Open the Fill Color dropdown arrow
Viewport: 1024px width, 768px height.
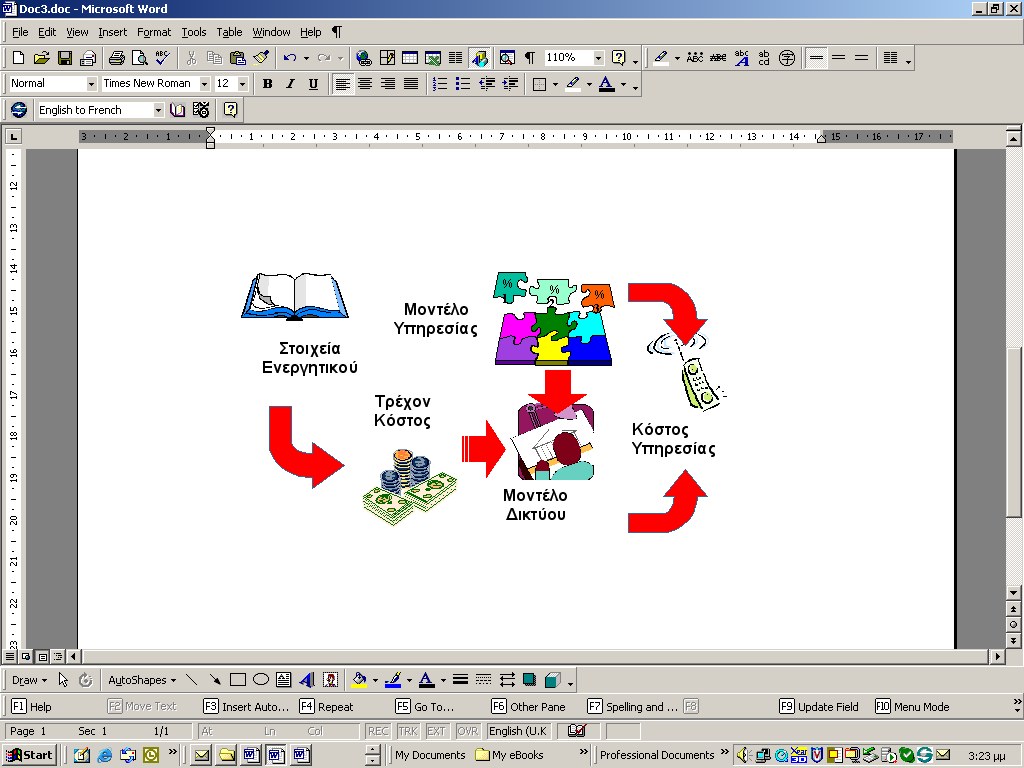[x=375, y=680]
